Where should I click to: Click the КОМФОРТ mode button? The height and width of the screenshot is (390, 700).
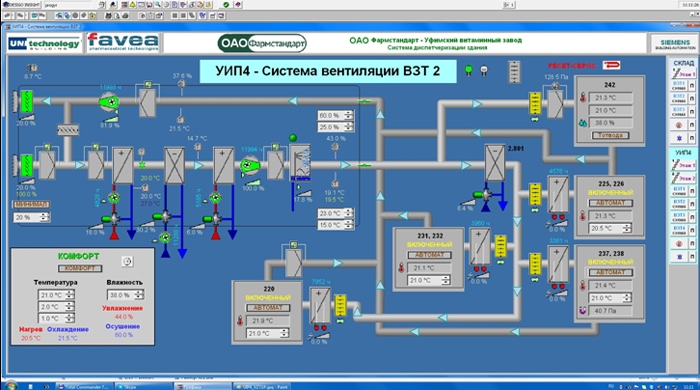(80, 268)
